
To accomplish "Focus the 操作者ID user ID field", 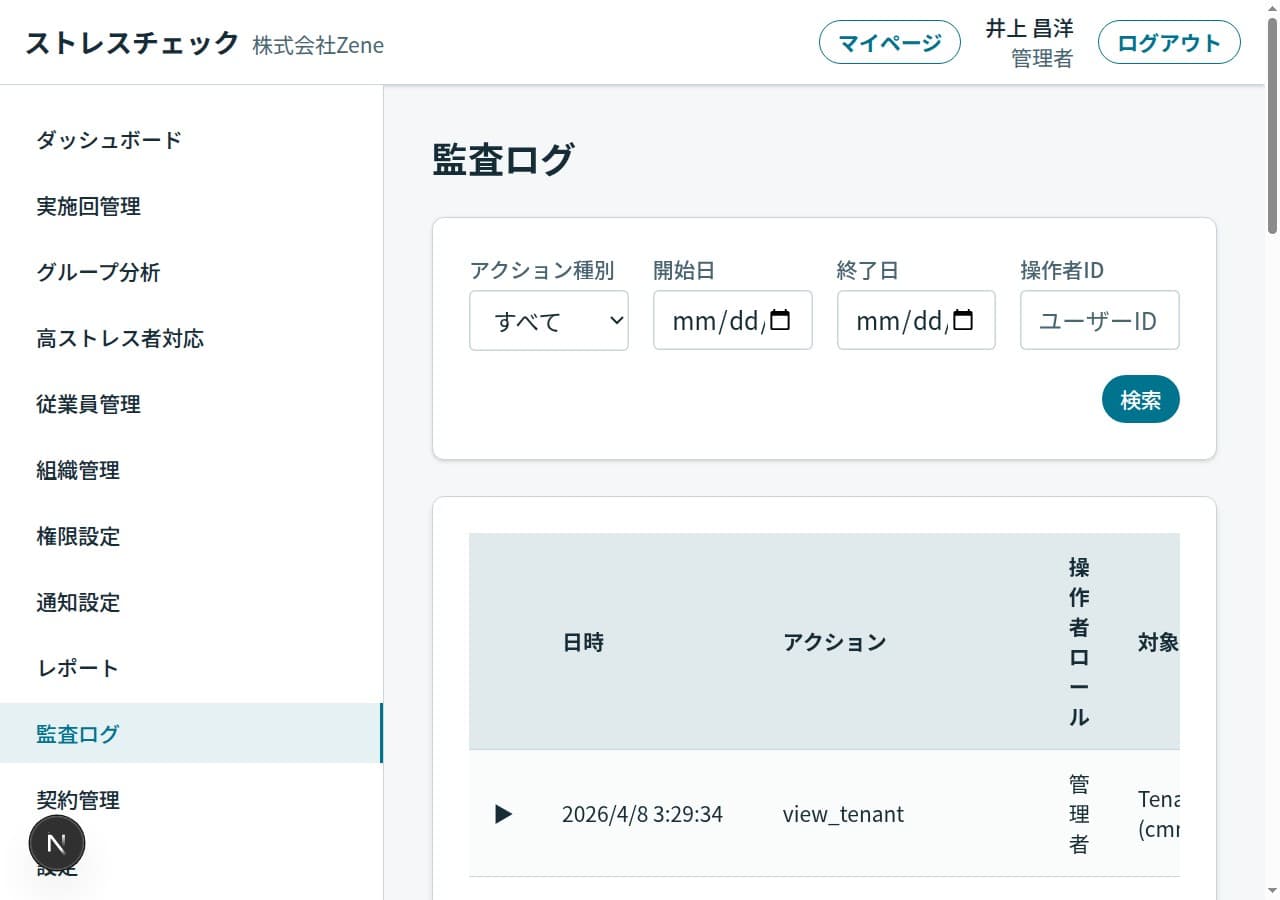I will tap(1100, 320).
